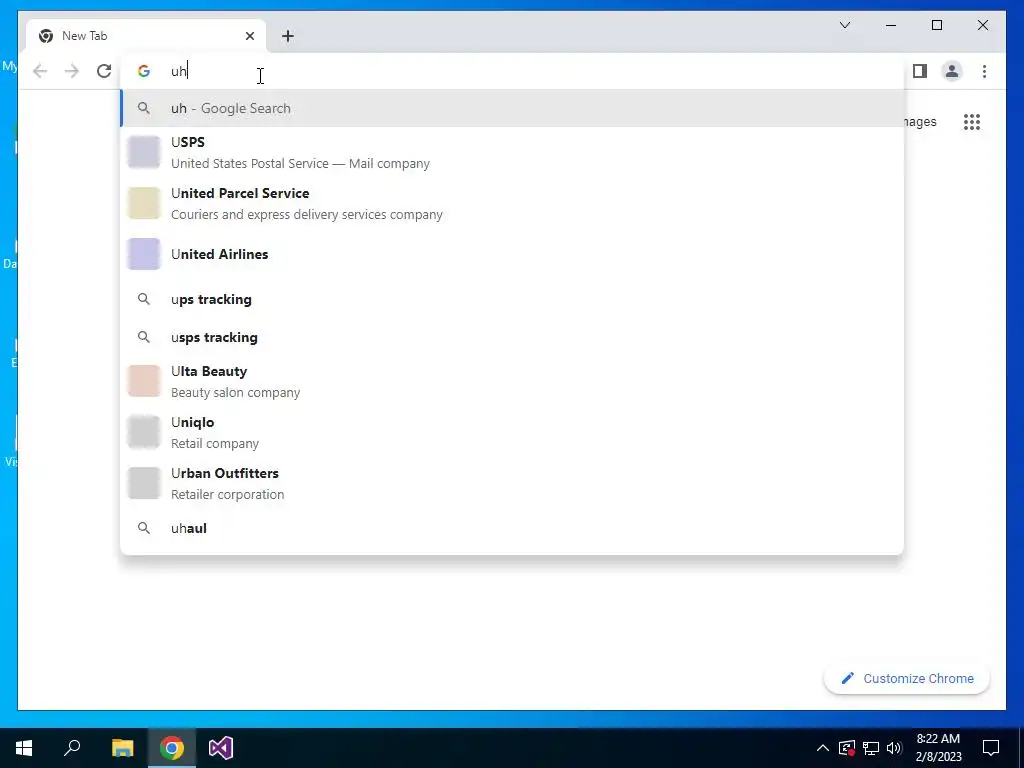Click the Google G icon in address bar
This screenshot has height=768, width=1024.
pyautogui.click(x=144, y=71)
